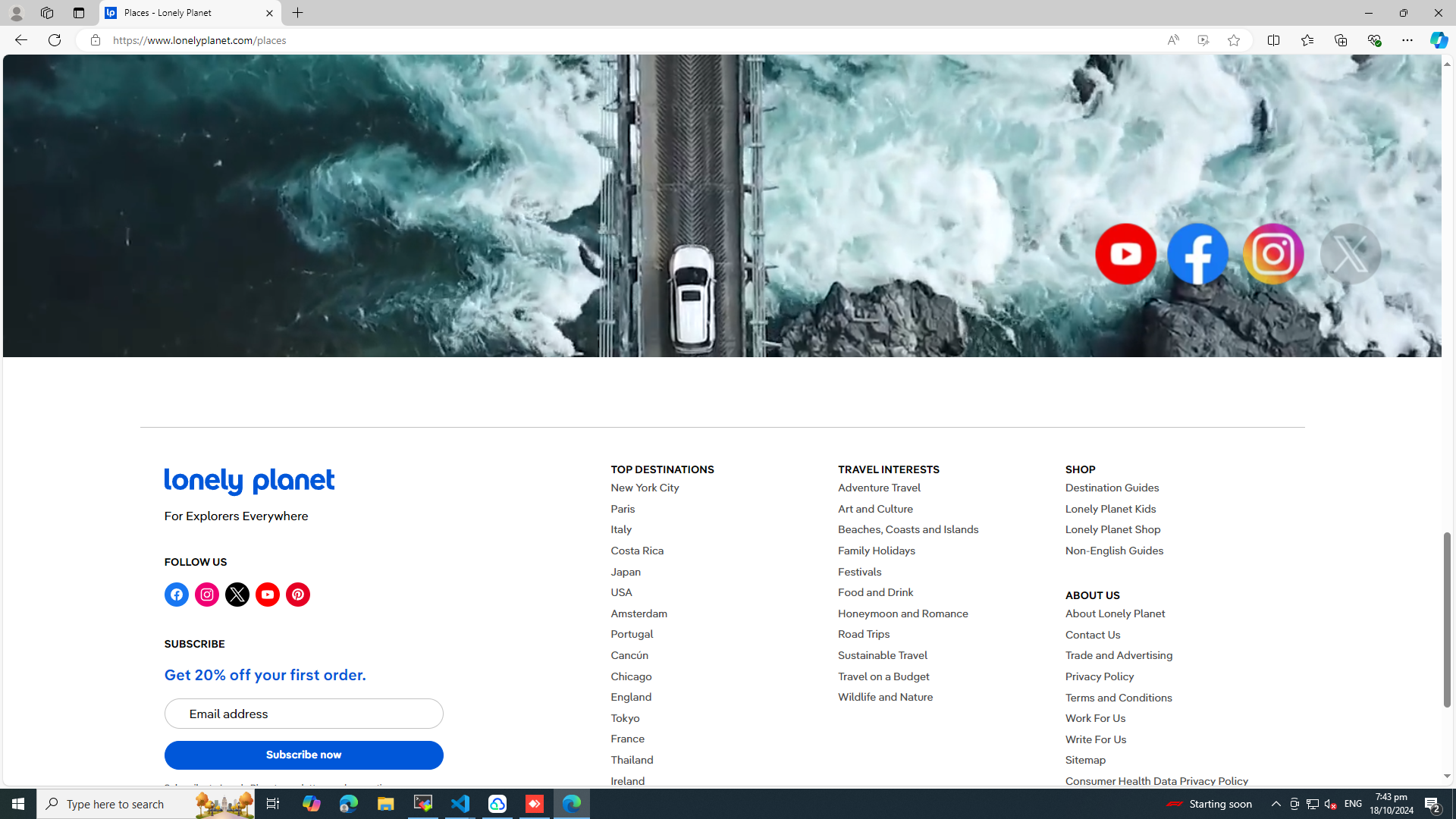The height and width of the screenshot is (819, 1456).
Task: Go back to the previous page
Action: point(20,40)
